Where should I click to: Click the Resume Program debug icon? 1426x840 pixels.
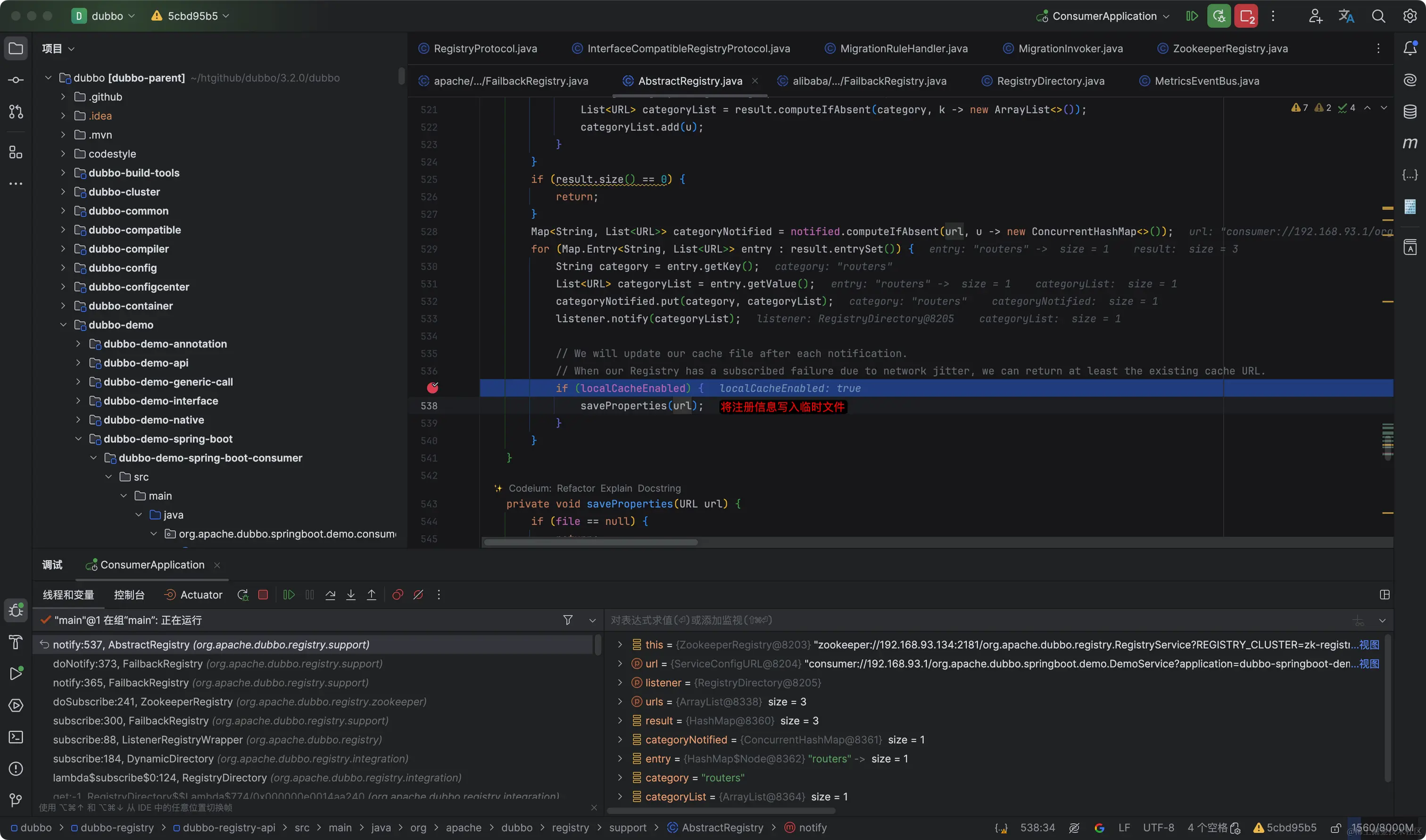click(x=289, y=595)
